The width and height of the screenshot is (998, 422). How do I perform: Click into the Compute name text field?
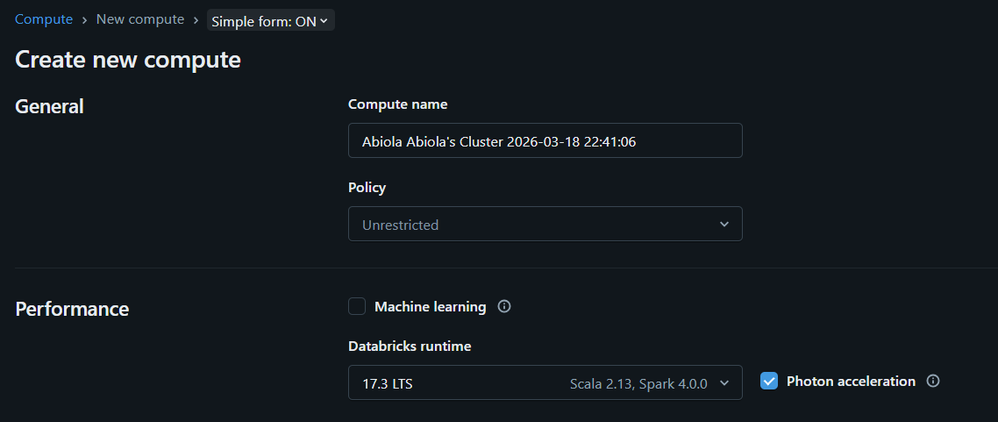545,142
